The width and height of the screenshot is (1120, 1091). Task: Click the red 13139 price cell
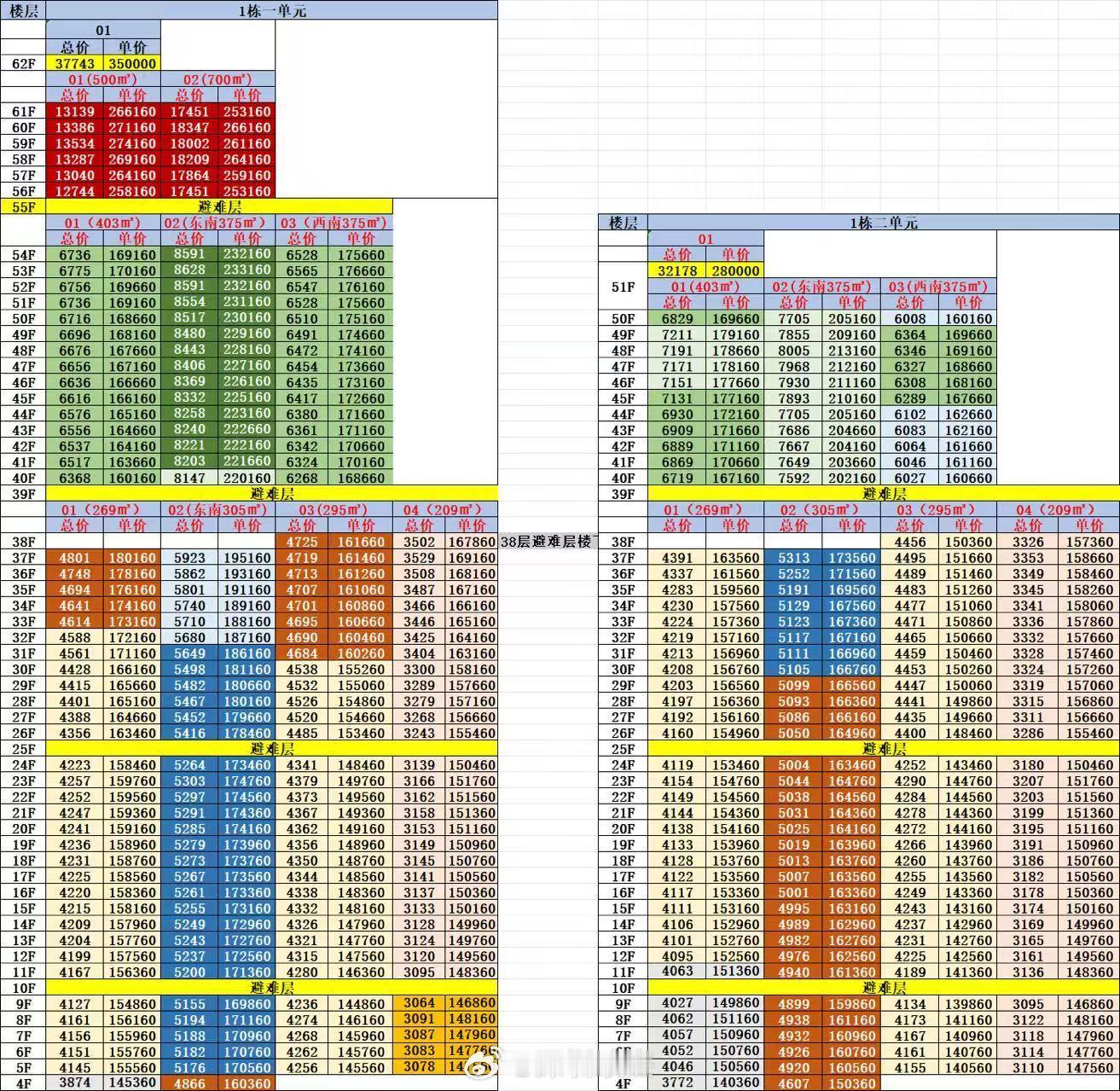tap(75, 111)
